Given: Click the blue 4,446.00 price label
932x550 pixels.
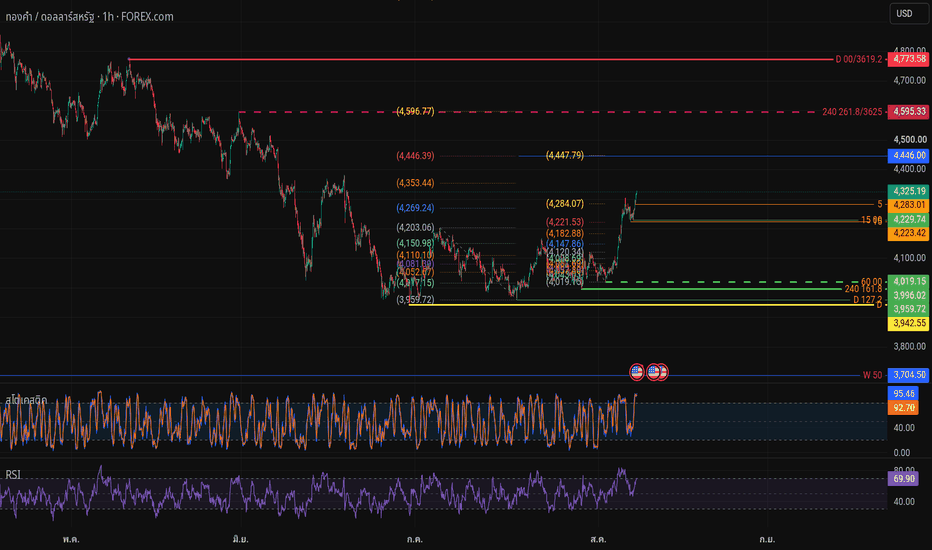Looking at the screenshot, I should tap(909, 155).
